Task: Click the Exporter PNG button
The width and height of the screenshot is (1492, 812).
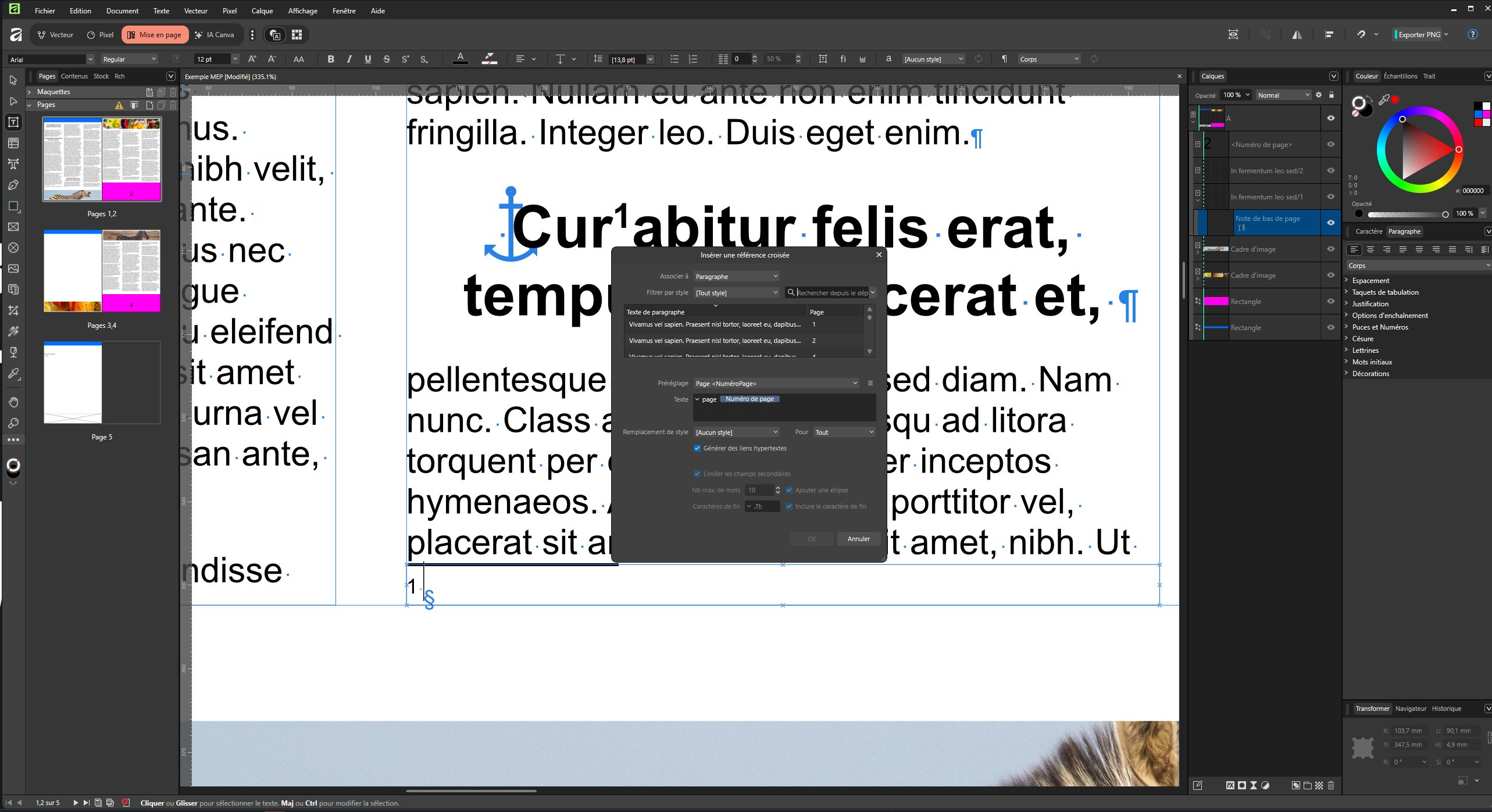Action: coord(1419,35)
